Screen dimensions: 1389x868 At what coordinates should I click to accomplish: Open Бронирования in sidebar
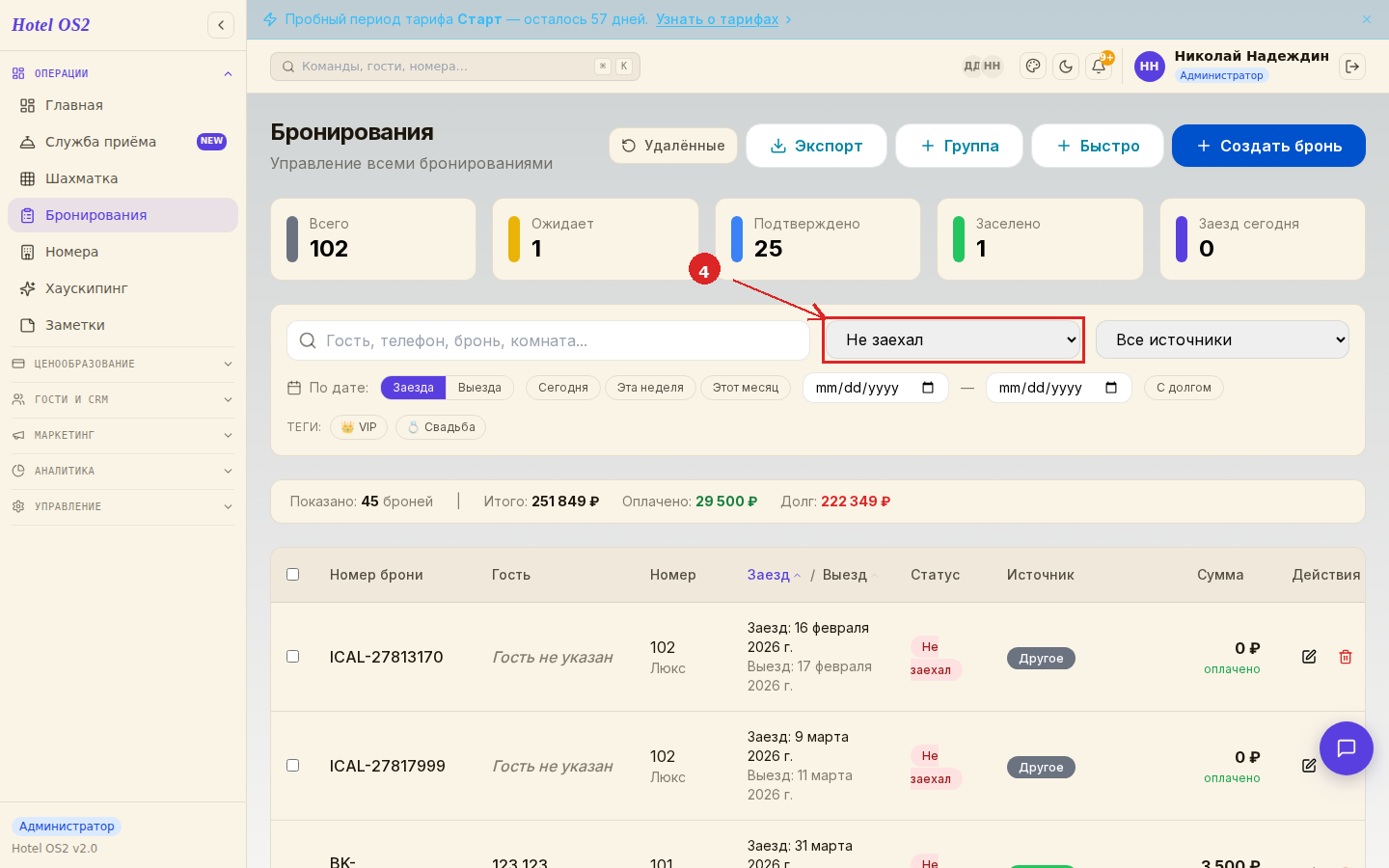click(x=123, y=215)
